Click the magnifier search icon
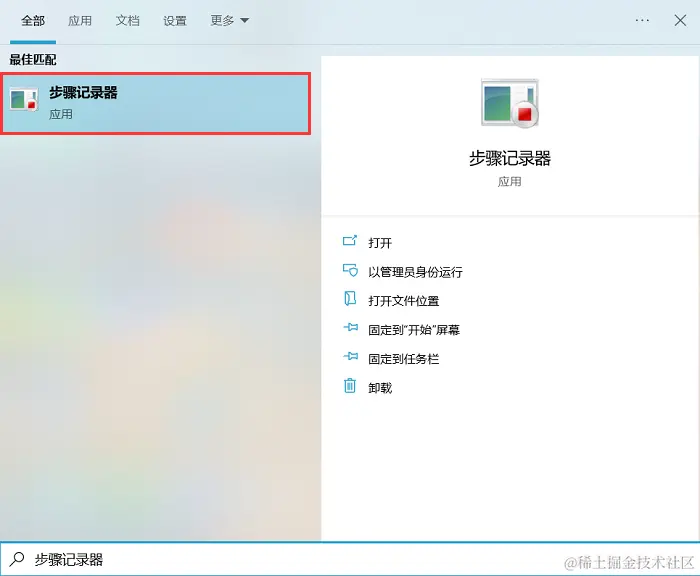700x576 pixels. [x=17, y=559]
